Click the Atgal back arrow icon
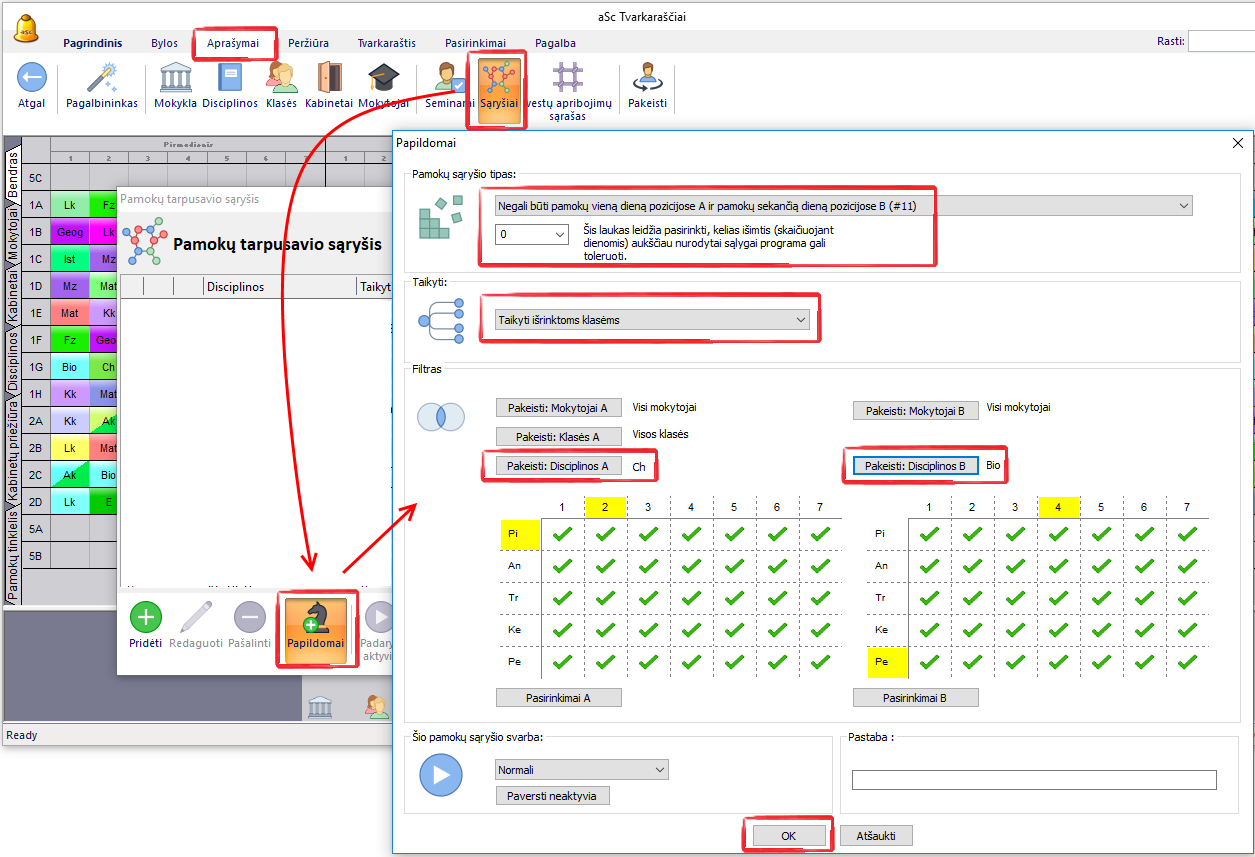 pos(32,78)
